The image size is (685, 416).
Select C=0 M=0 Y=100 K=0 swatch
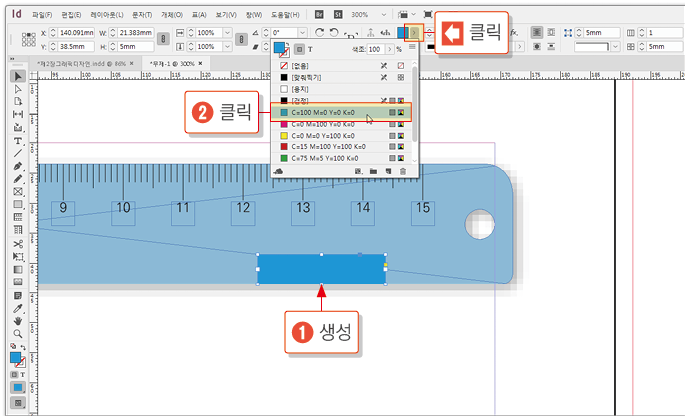click(341, 135)
